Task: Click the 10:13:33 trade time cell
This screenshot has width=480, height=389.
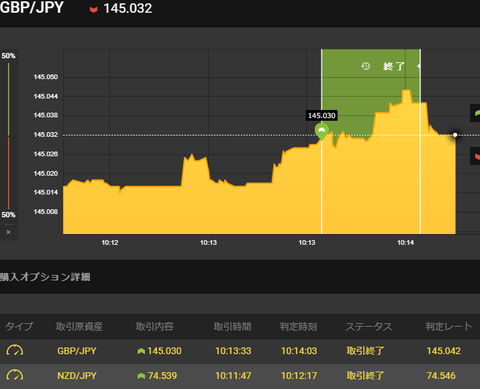Action: 233,351
